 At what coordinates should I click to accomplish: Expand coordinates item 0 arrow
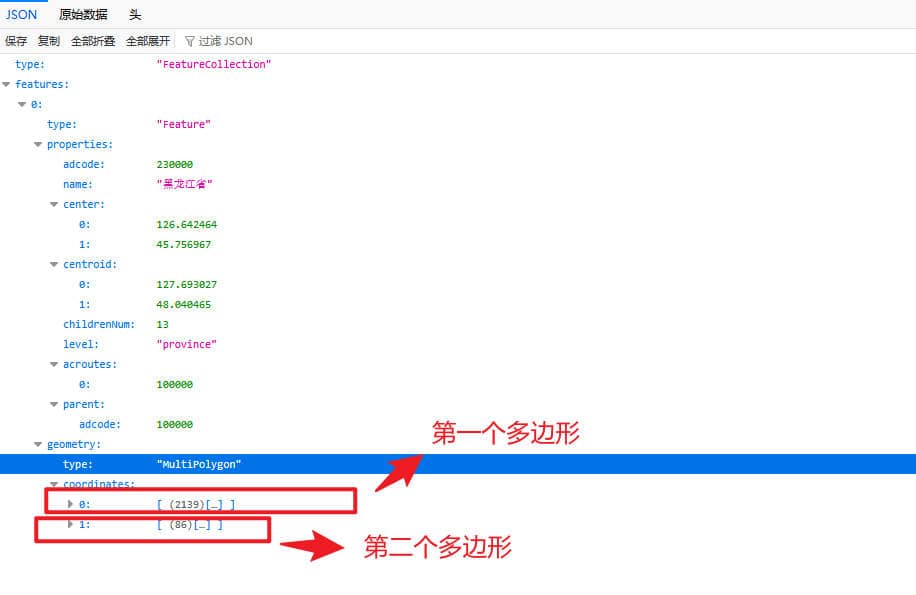point(70,504)
